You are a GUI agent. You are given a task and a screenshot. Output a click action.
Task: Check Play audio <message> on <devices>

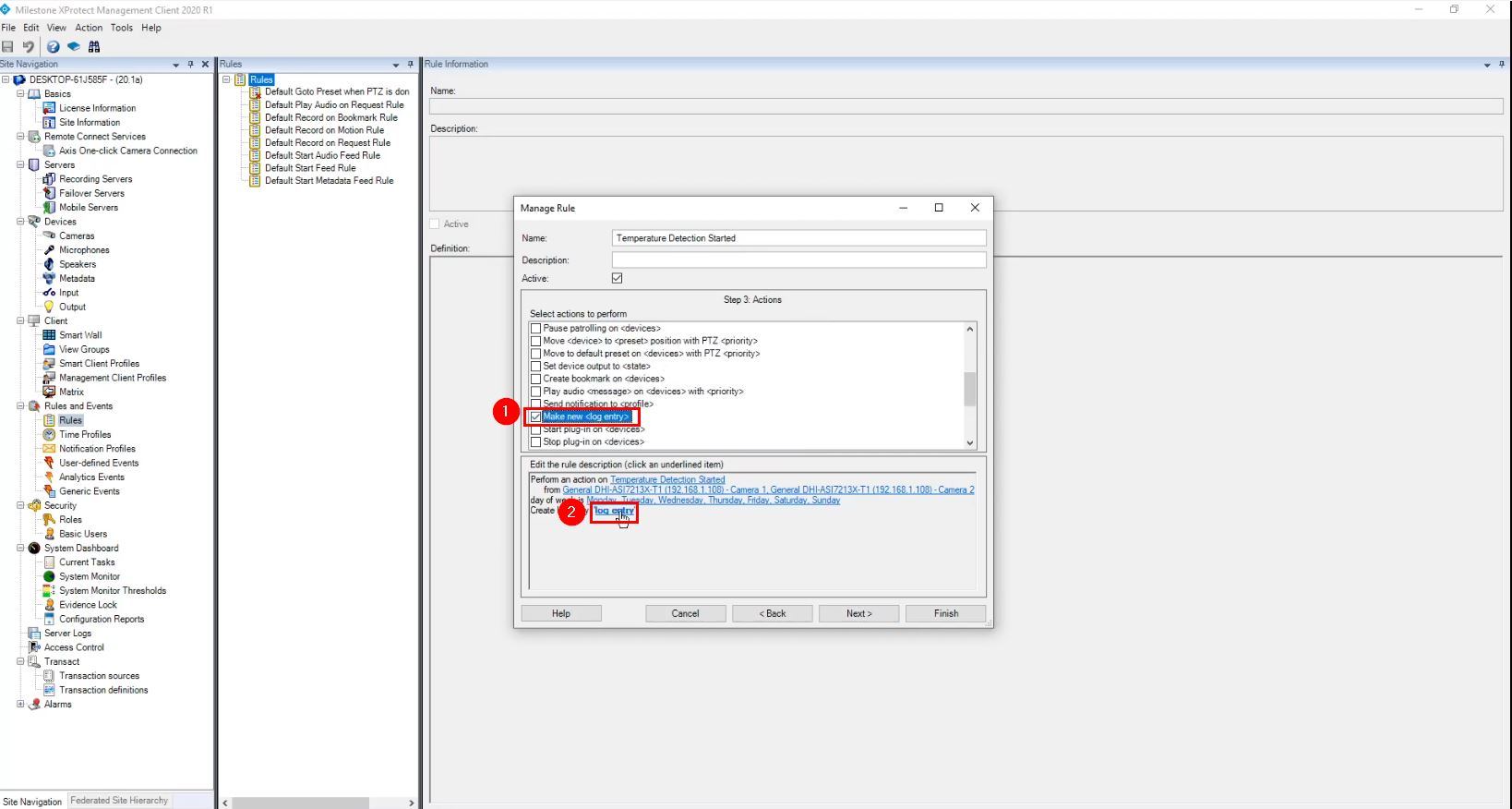[x=535, y=392]
